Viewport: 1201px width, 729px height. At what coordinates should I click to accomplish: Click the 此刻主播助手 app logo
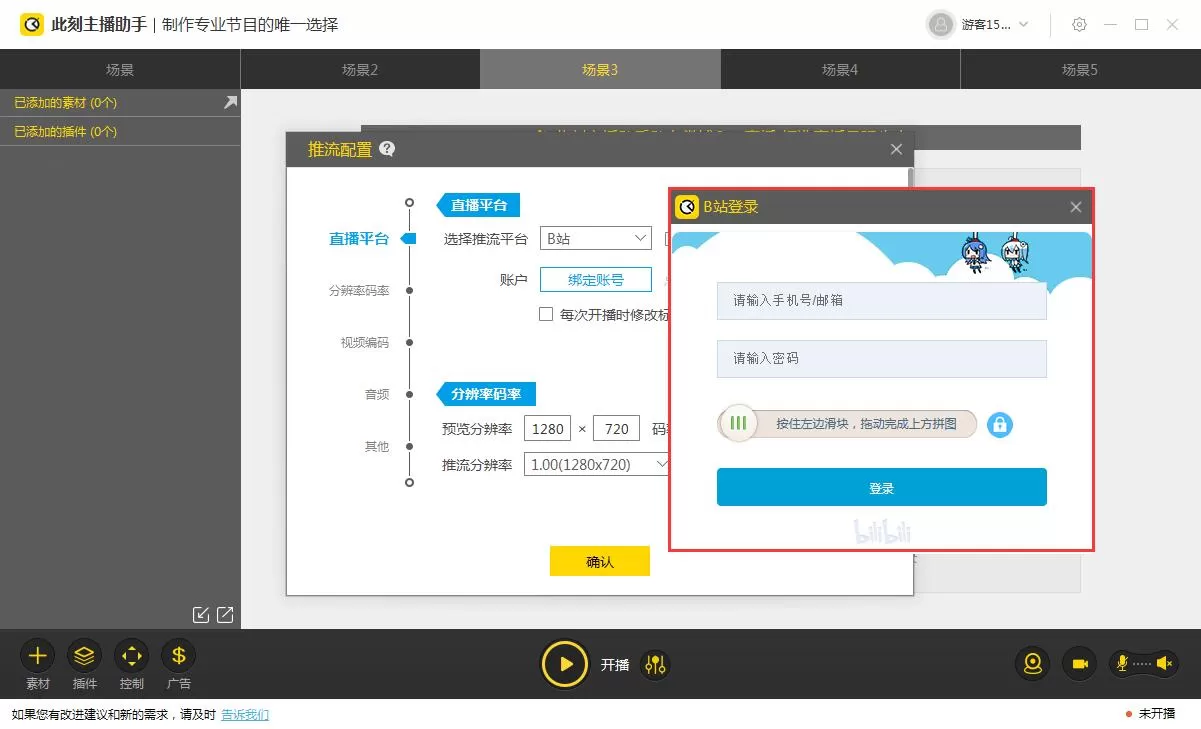tap(32, 24)
